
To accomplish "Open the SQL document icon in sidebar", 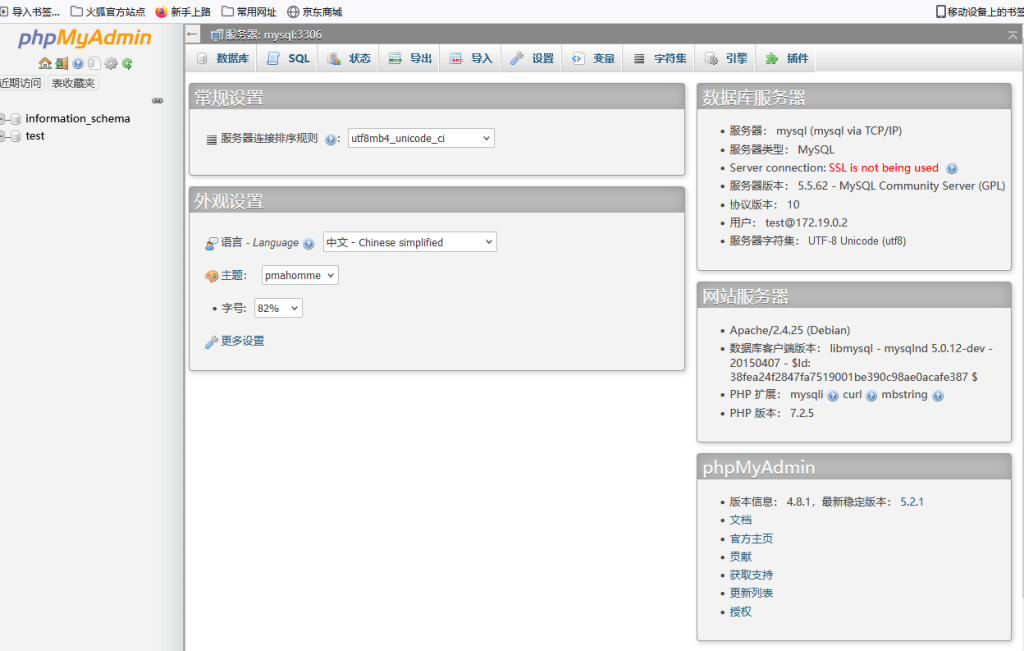I will tap(94, 63).
